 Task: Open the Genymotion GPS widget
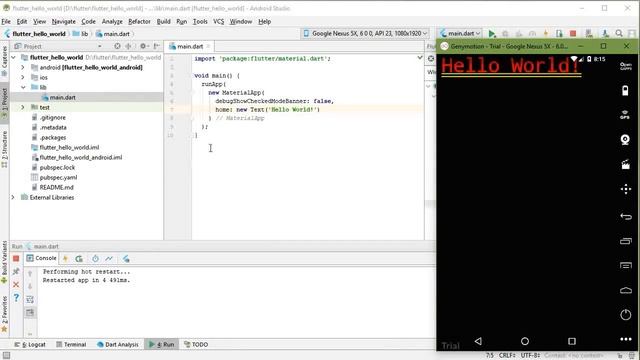tap(625, 115)
